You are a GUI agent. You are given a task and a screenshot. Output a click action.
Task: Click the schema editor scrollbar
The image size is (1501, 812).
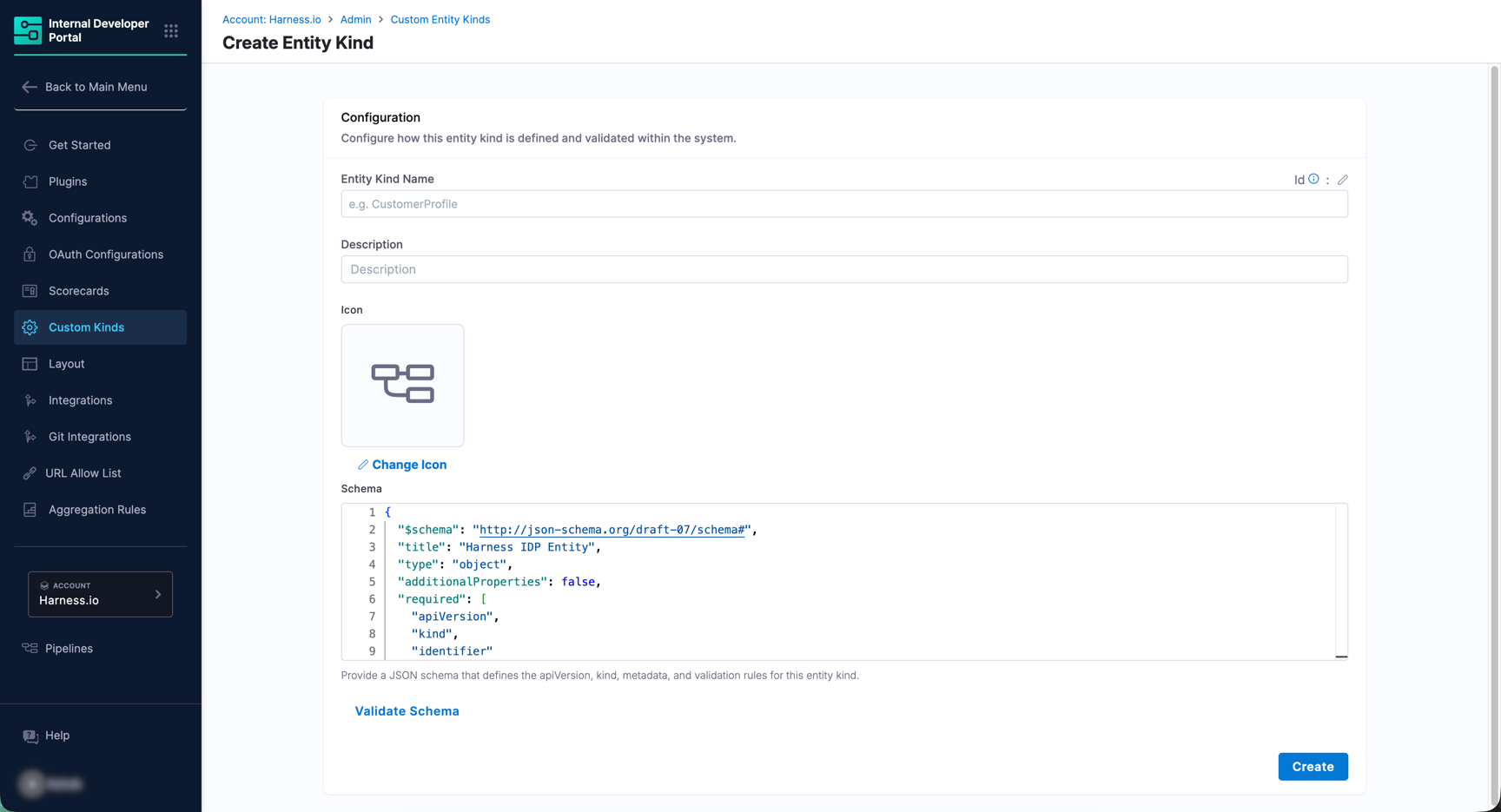[x=1341, y=580]
